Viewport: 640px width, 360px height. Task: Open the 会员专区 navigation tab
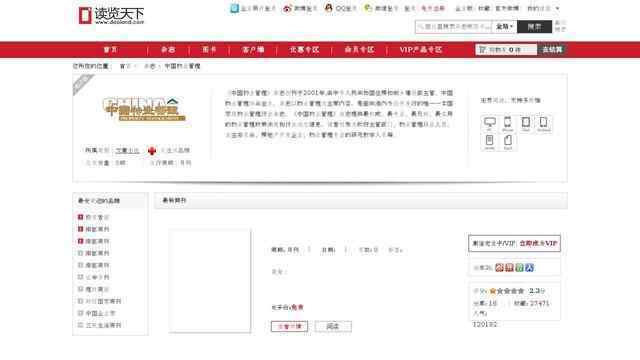(x=359, y=50)
